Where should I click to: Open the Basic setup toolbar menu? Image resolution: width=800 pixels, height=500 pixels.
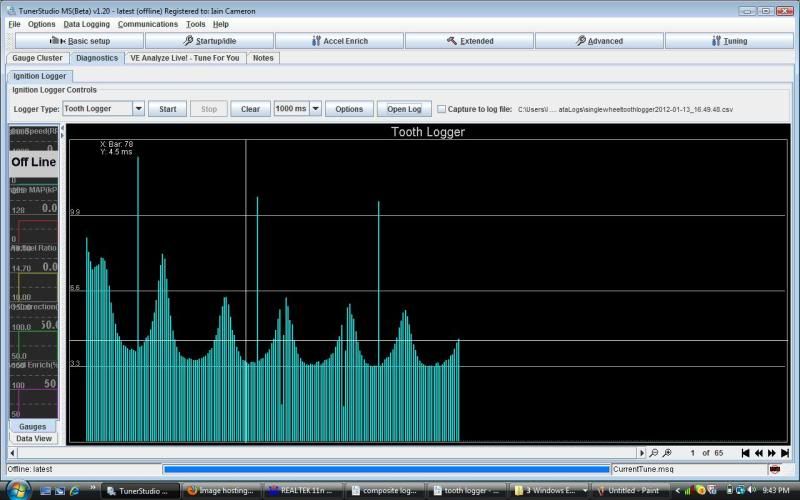pos(79,41)
